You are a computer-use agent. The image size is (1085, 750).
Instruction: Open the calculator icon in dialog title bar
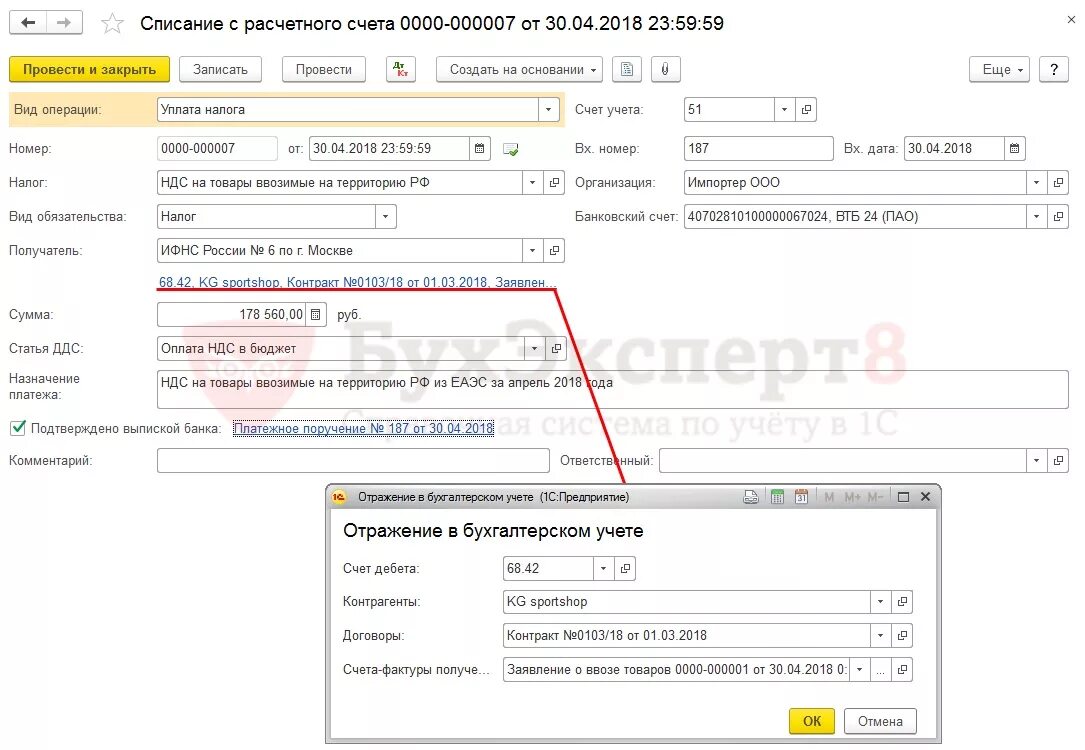click(777, 497)
